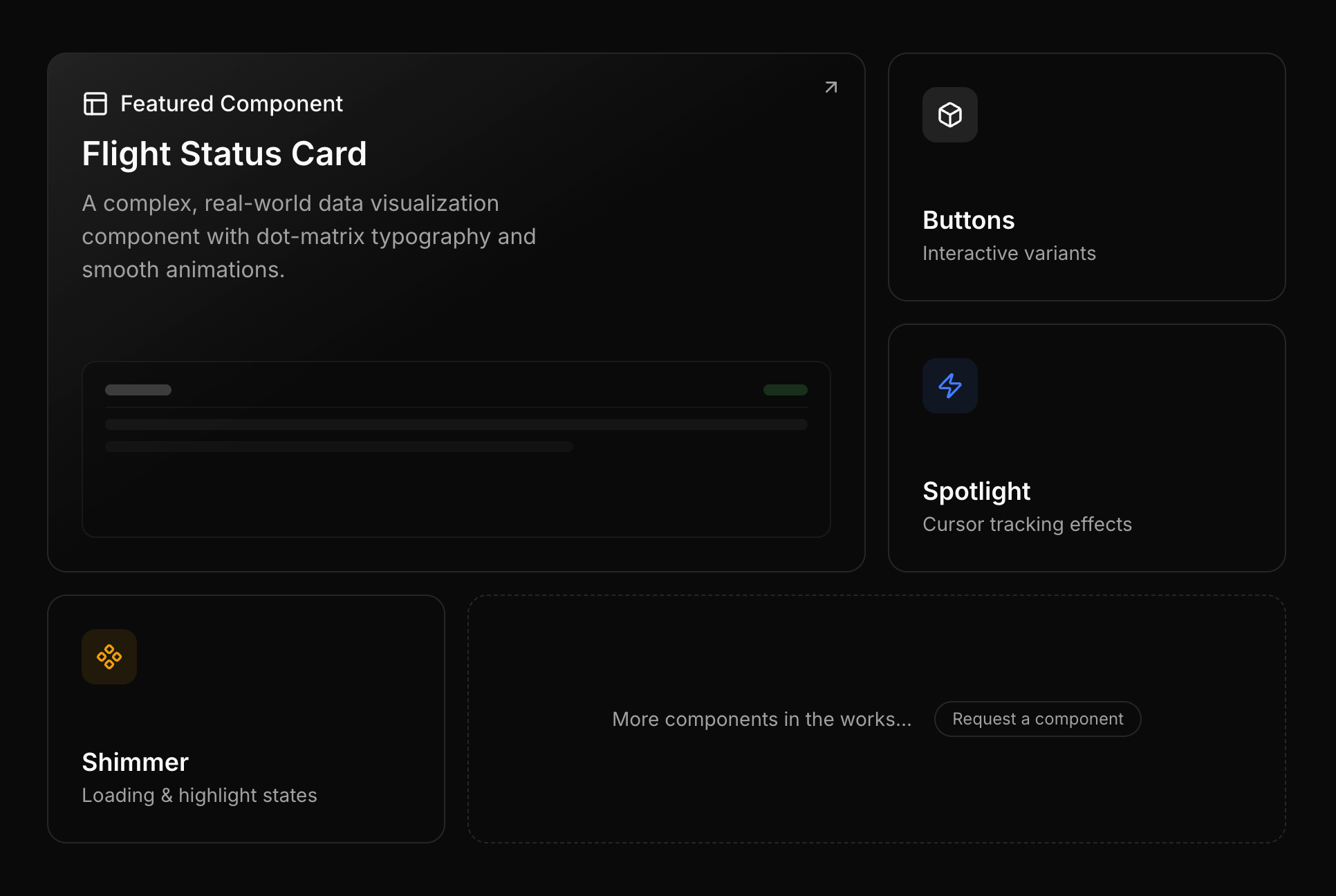Click the Loading & highlight states subtitle

[199, 796]
